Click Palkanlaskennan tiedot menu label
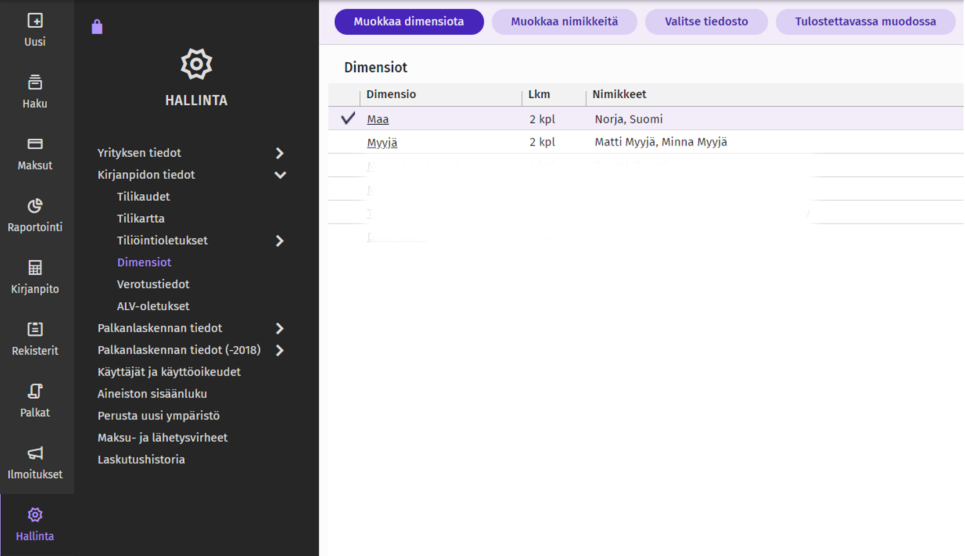The image size is (965, 556). [x=160, y=328]
